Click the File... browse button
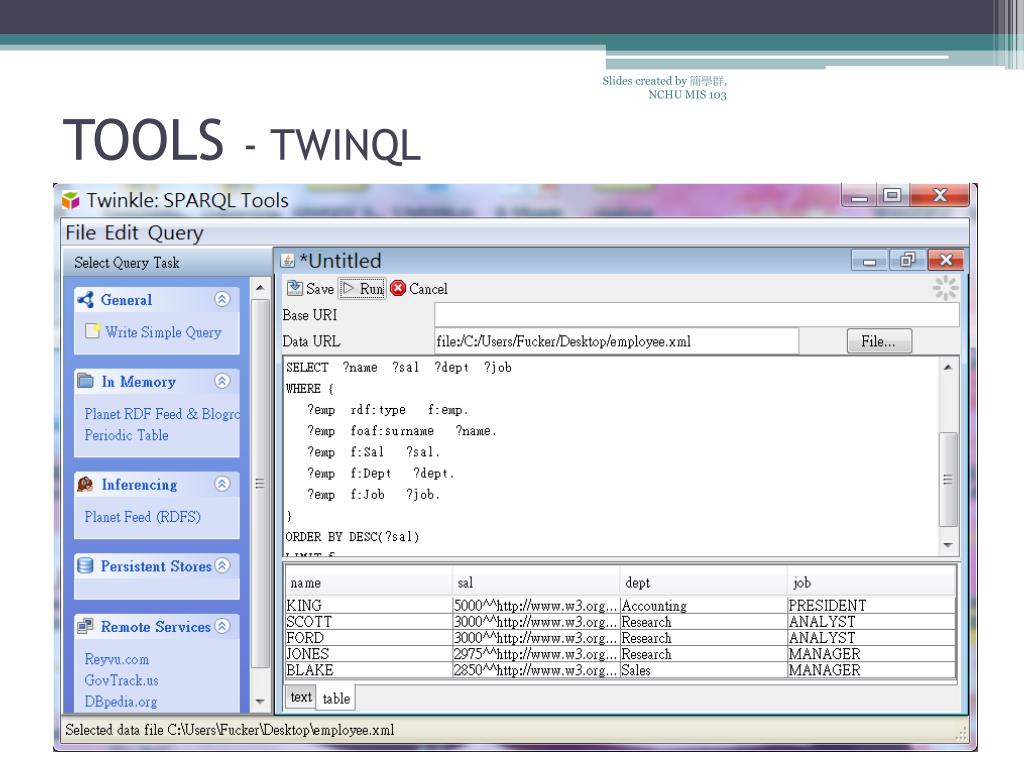This screenshot has height=768, width=1024. tap(879, 341)
